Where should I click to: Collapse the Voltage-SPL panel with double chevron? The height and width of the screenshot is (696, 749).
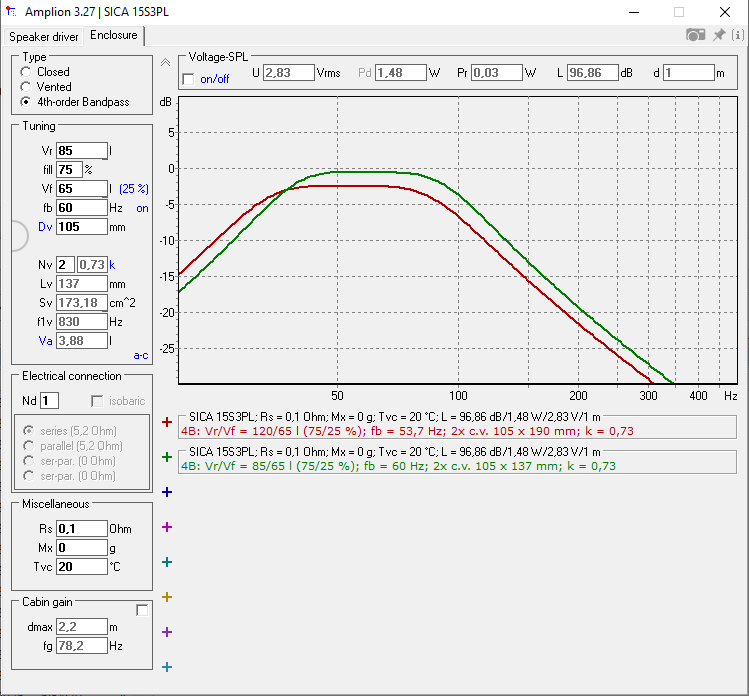click(165, 63)
